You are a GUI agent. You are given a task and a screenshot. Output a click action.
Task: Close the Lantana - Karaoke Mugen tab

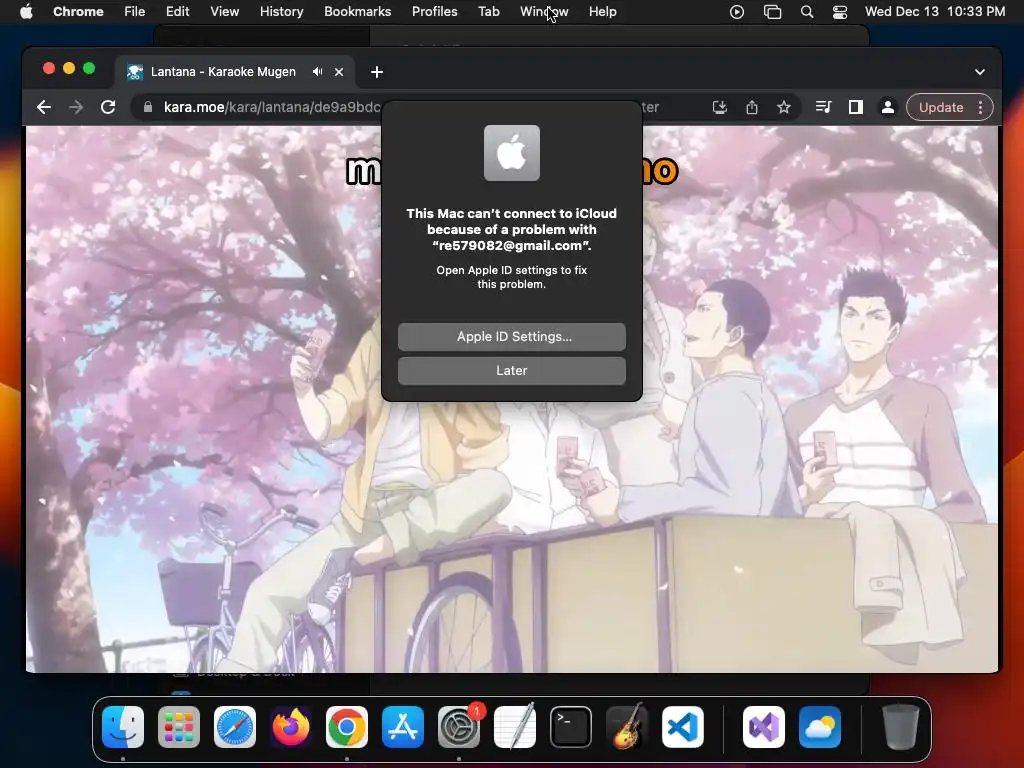point(339,72)
